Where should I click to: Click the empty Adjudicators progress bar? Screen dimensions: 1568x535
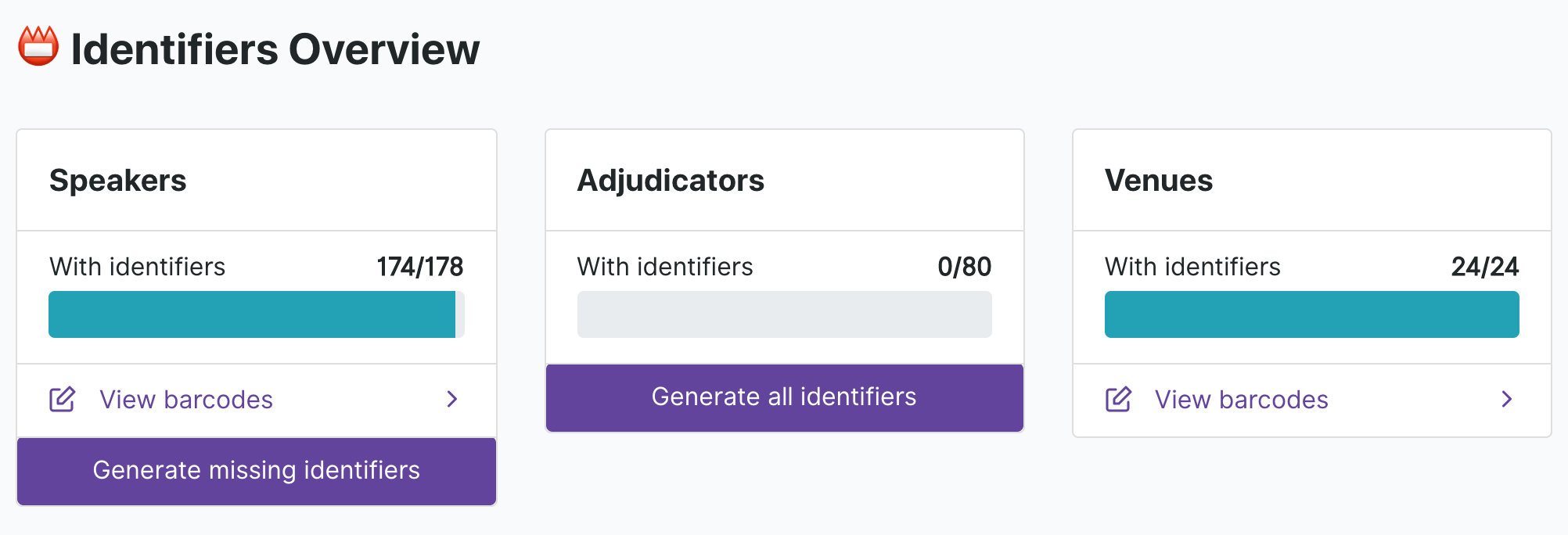pyautogui.click(x=785, y=314)
